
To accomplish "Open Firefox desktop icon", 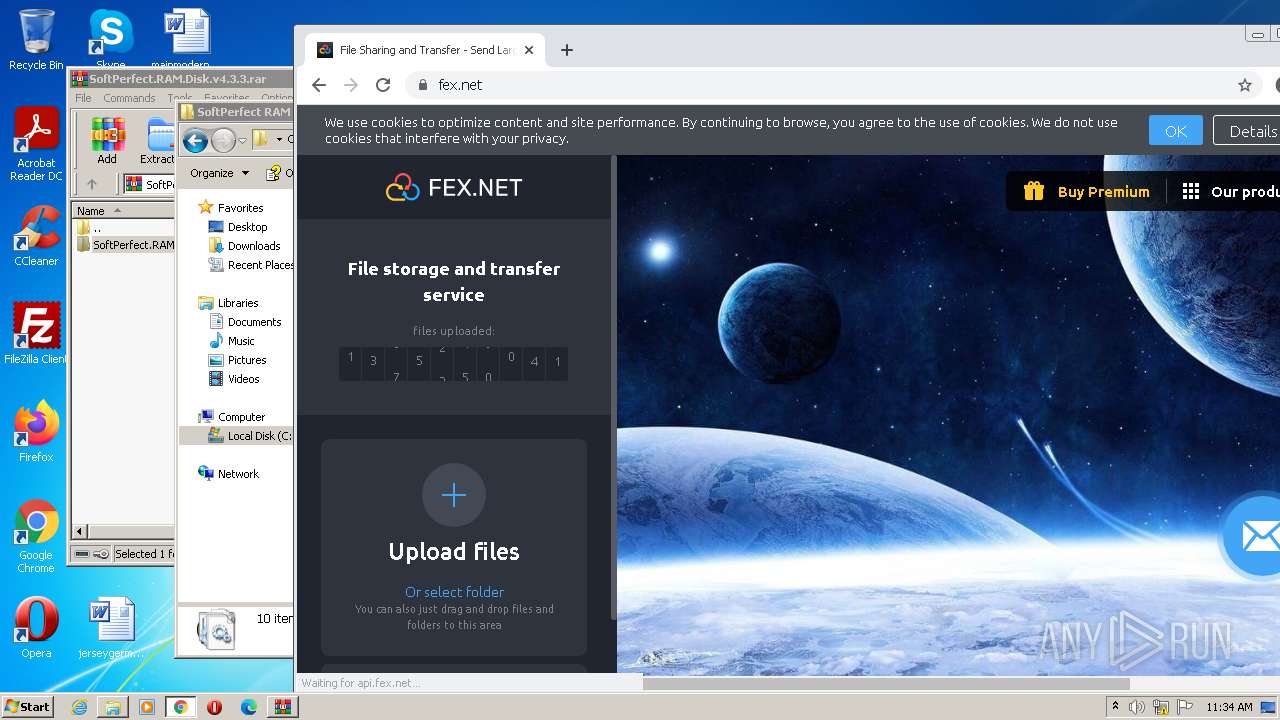I will [36, 432].
